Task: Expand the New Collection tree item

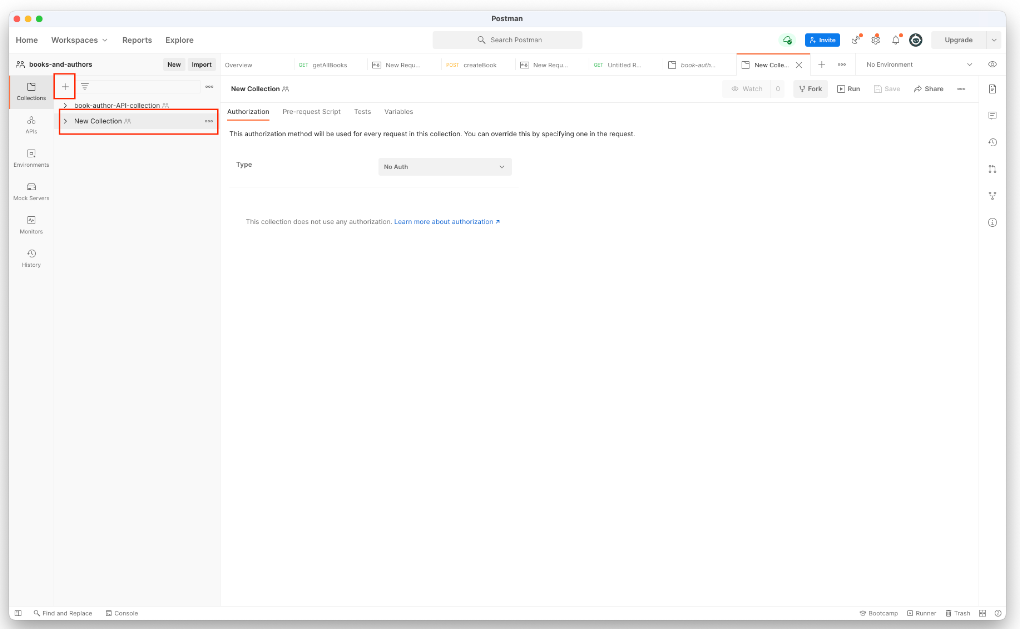Action: pyautogui.click(x=65, y=121)
